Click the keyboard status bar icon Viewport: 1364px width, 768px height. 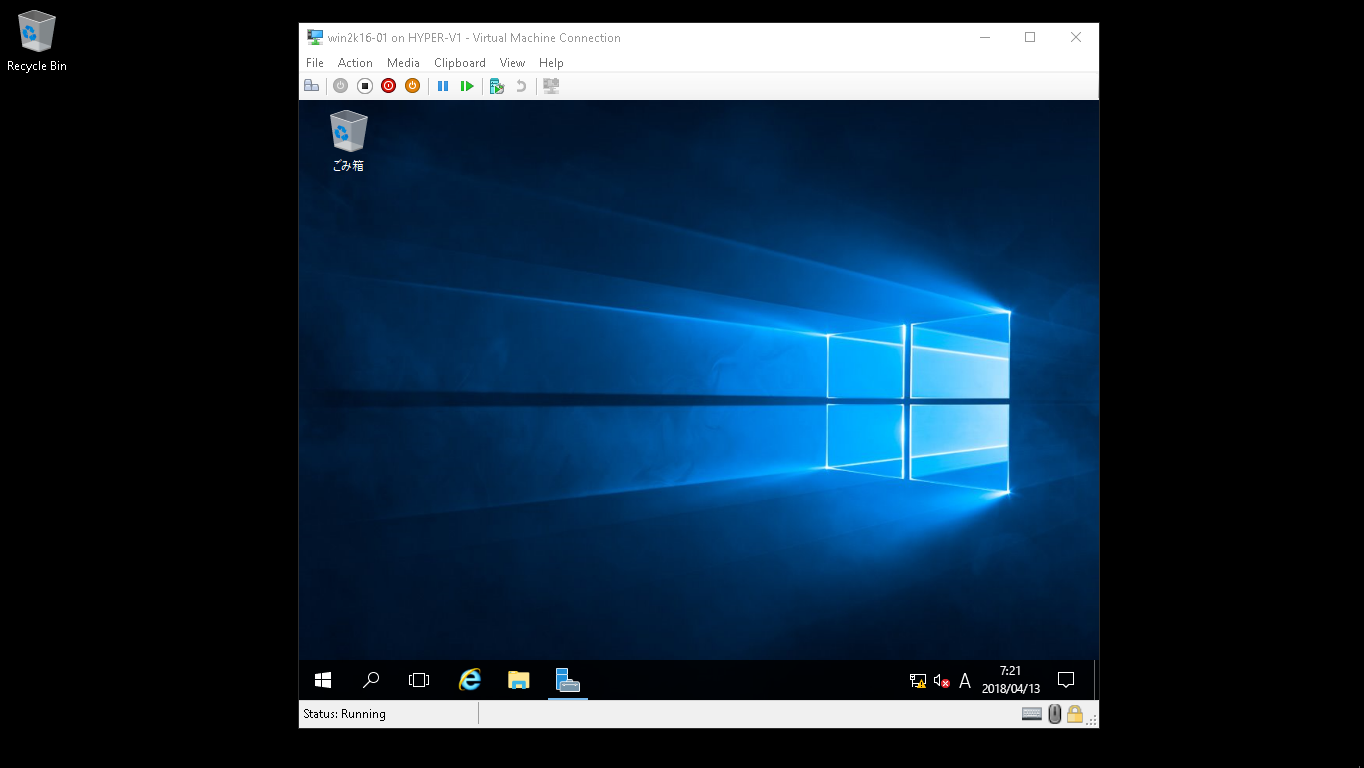[1032, 714]
